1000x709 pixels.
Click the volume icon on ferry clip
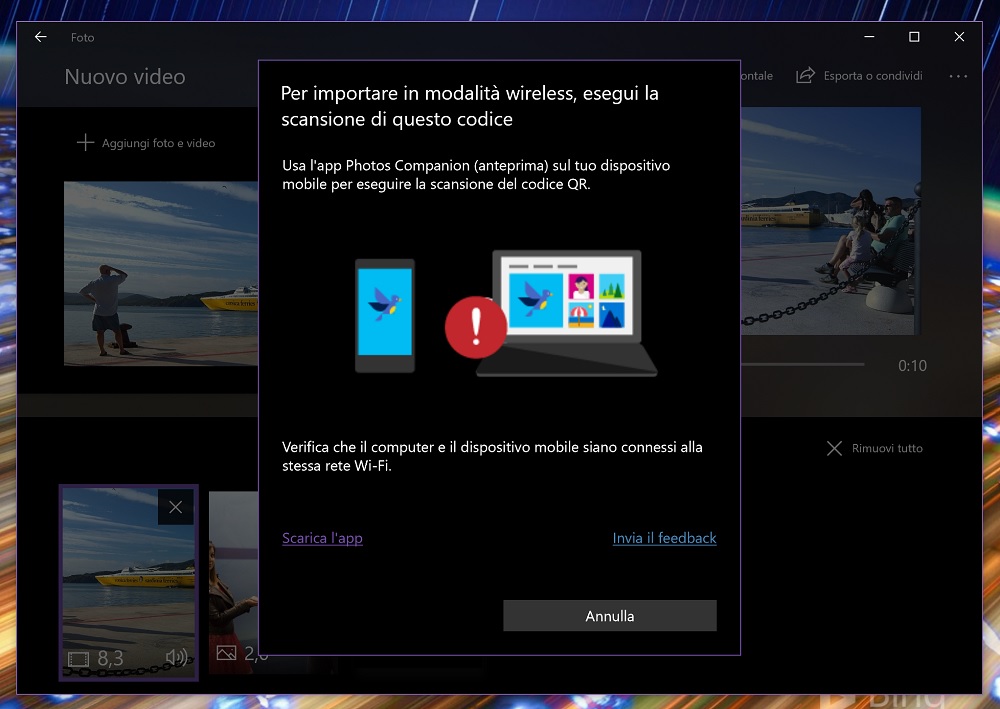coord(177,657)
